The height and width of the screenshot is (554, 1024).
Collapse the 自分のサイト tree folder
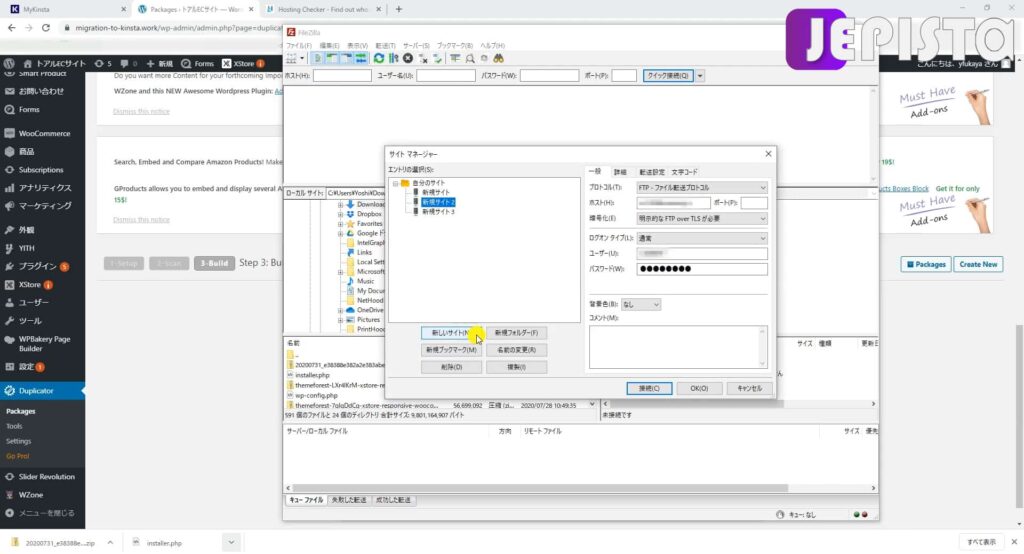pyautogui.click(x=396, y=184)
